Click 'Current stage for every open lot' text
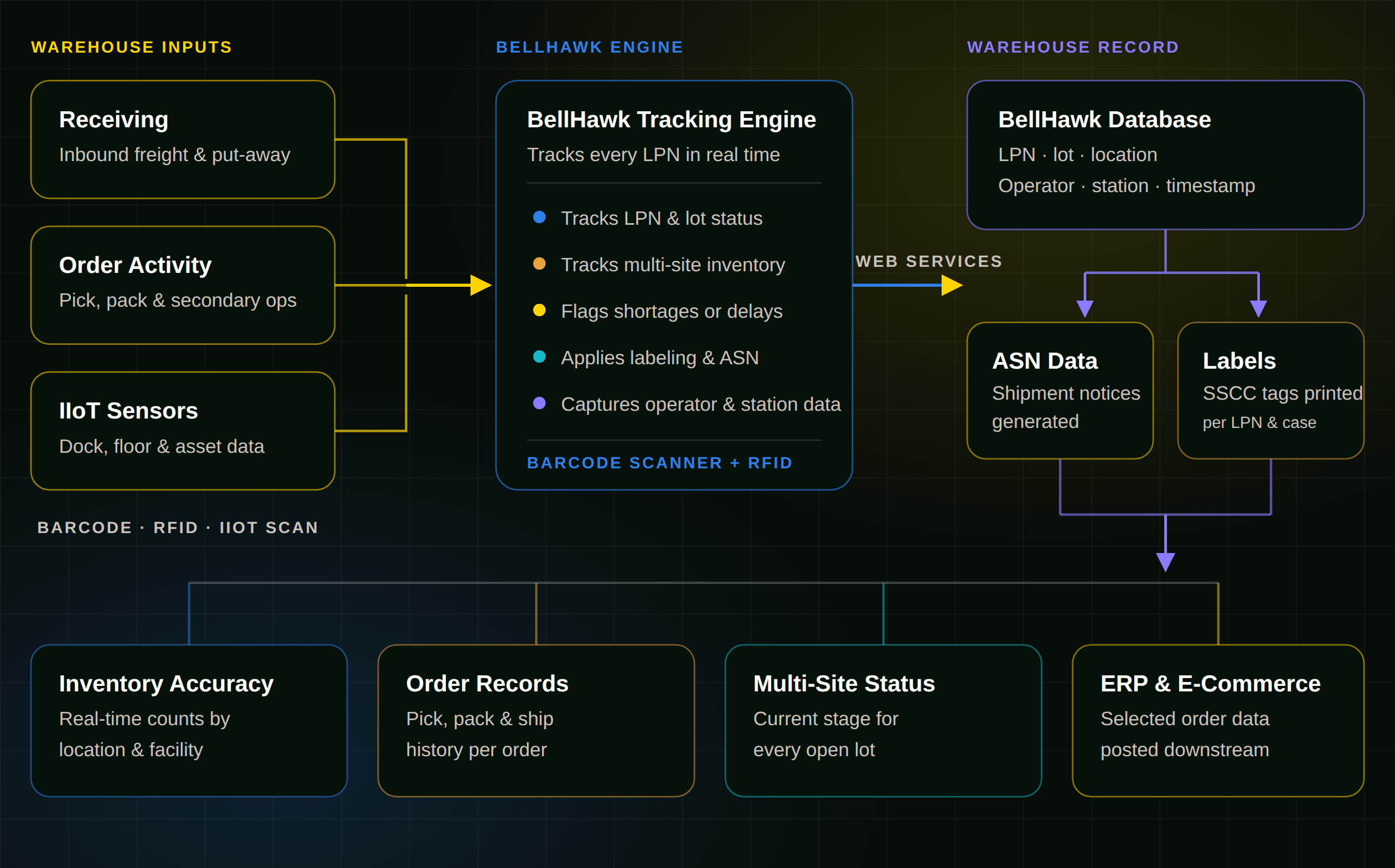This screenshot has height=868, width=1395. tap(825, 734)
